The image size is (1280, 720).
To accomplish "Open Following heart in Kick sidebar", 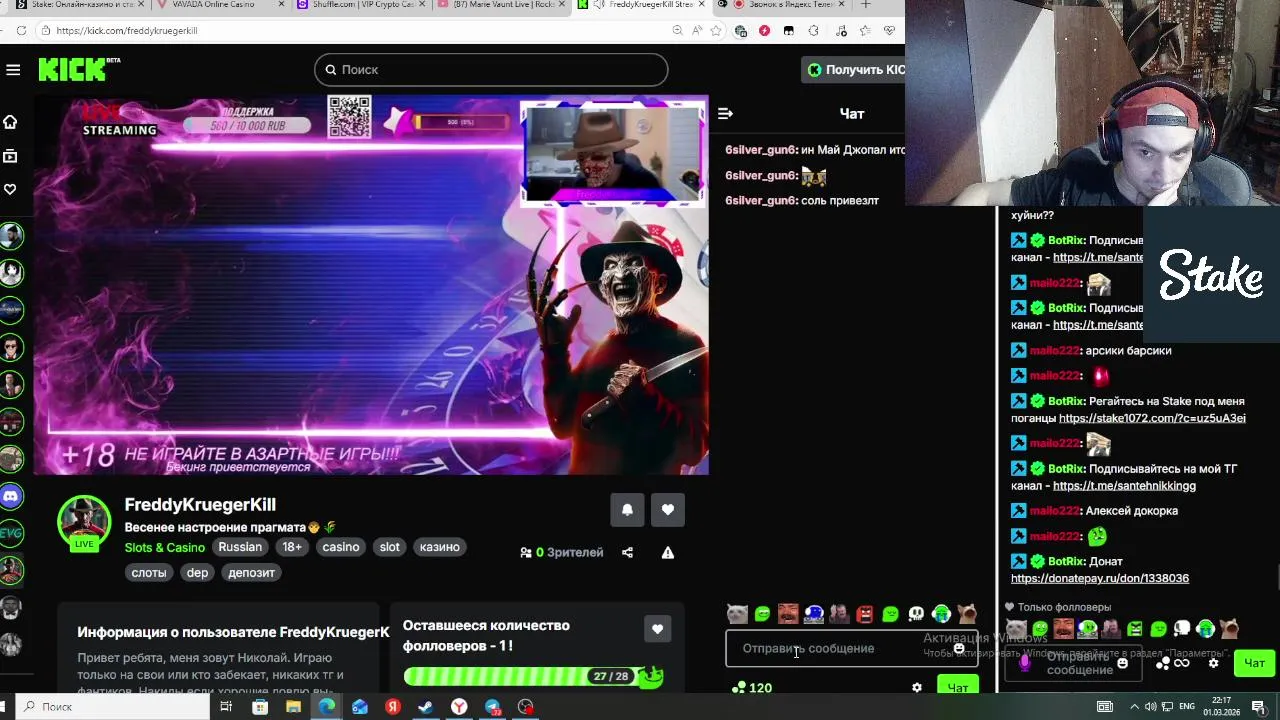I will [10, 189].
